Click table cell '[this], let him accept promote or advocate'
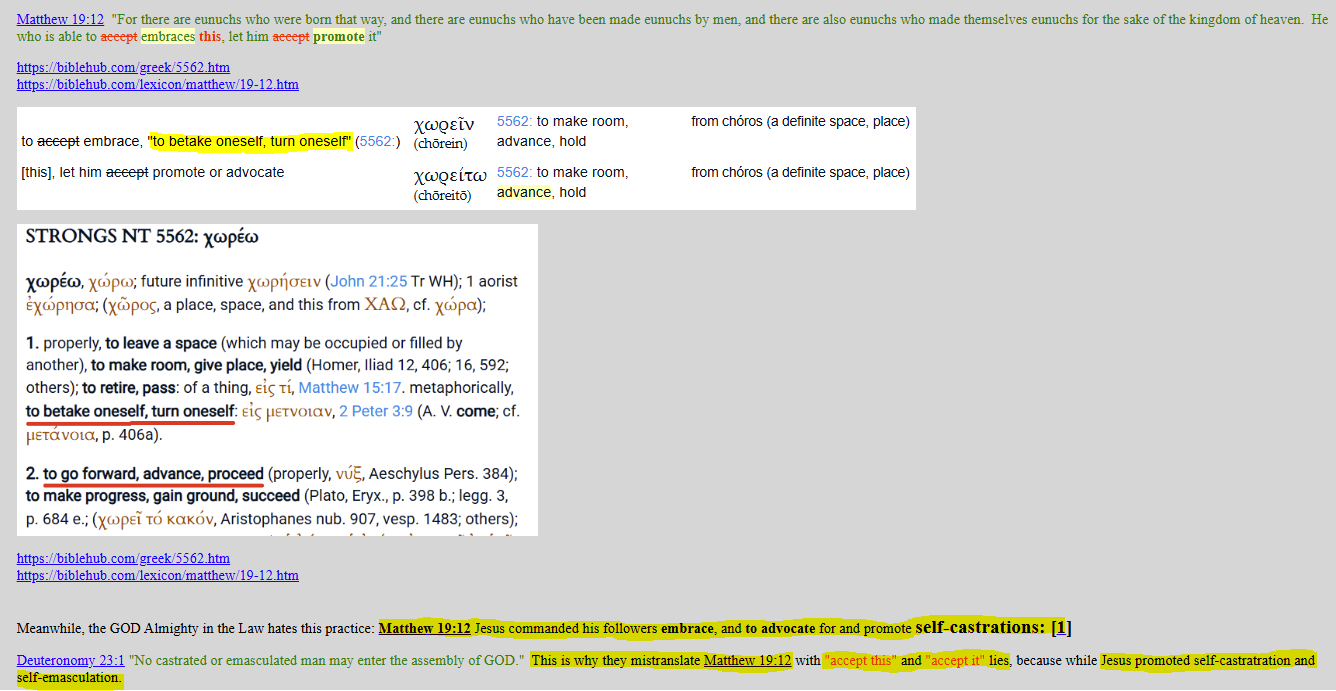Image resolution: width=1336 pixels, height=691 pixels. [x=153, y=172]
